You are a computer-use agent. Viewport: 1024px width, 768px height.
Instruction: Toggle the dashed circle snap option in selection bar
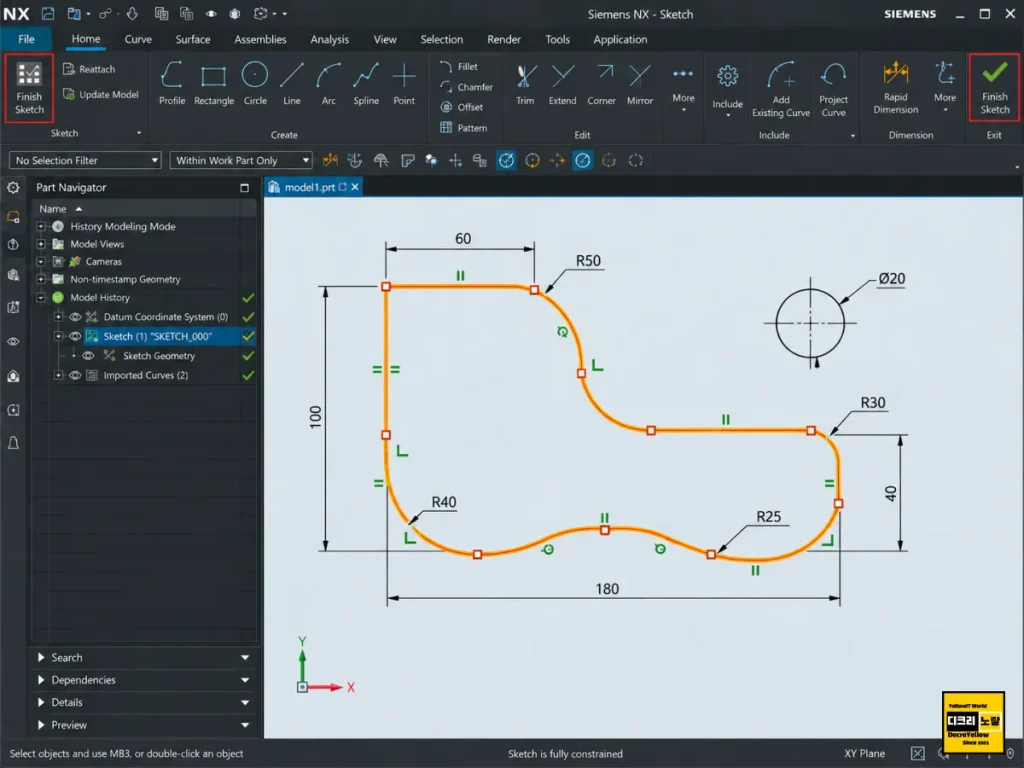pos(635,161)
